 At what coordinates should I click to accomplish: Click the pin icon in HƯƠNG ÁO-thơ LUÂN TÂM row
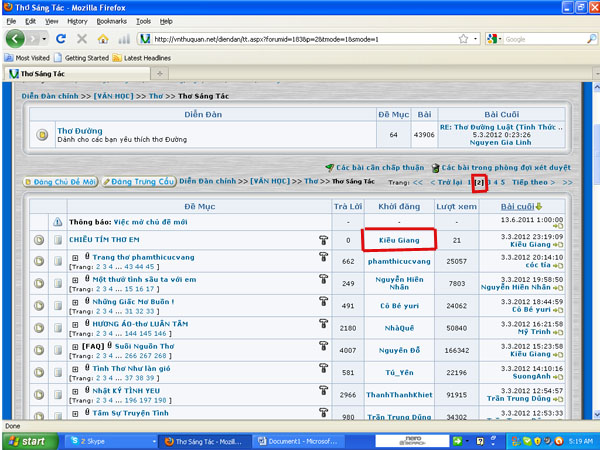point(323,323)
